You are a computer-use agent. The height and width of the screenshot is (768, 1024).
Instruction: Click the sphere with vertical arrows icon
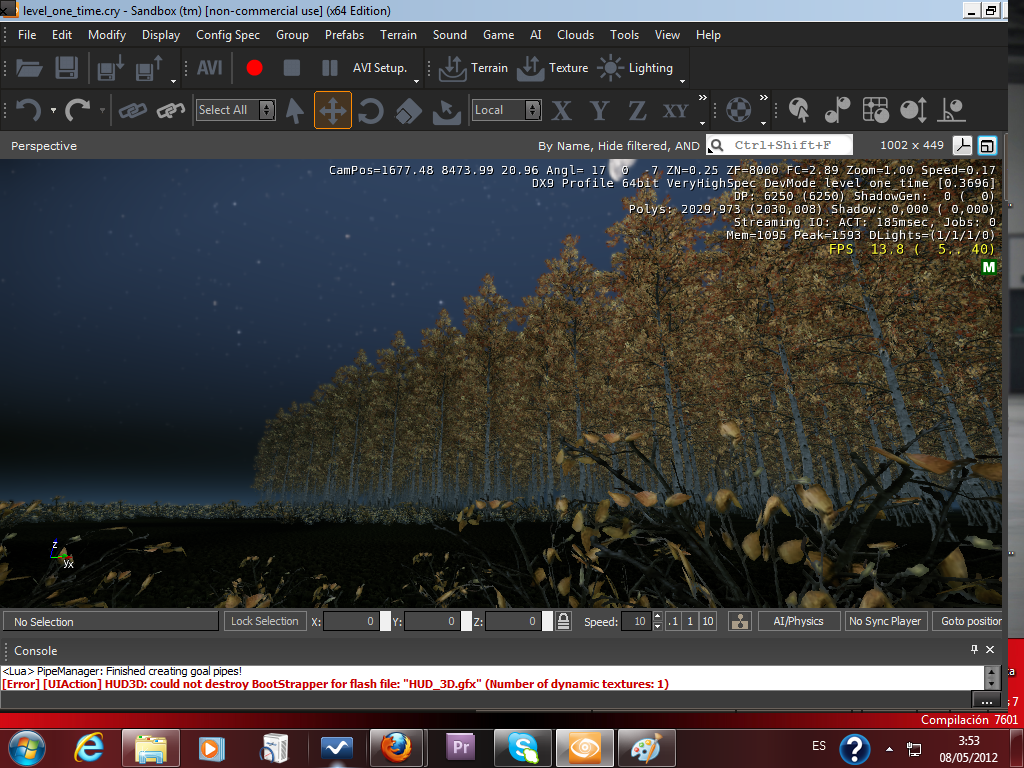(x=913, y=110)
